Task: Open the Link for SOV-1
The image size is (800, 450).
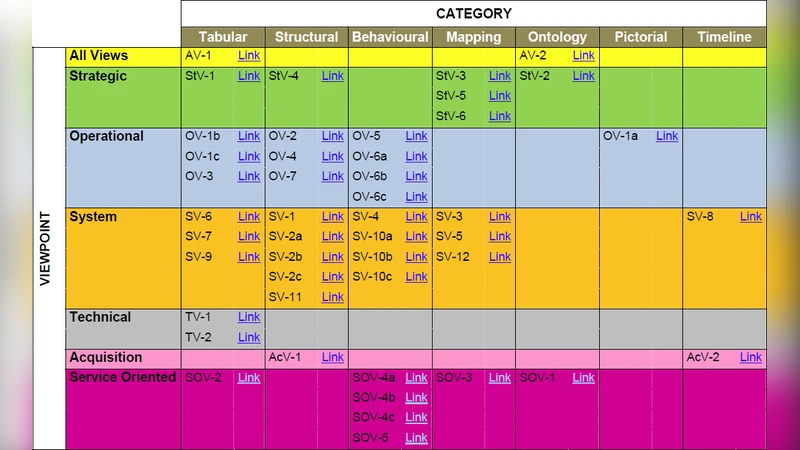Action: coord(583,378)
